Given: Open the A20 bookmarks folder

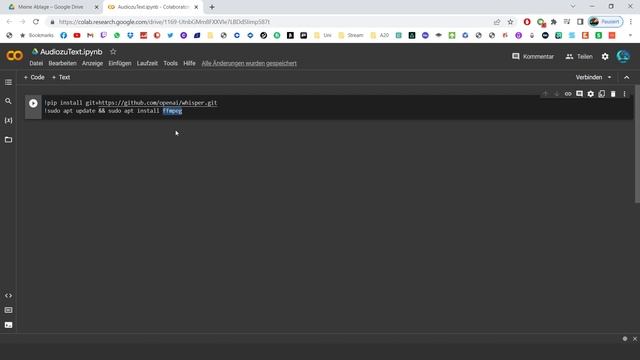Looking at the screenshot, I should (x=380, y=36).
